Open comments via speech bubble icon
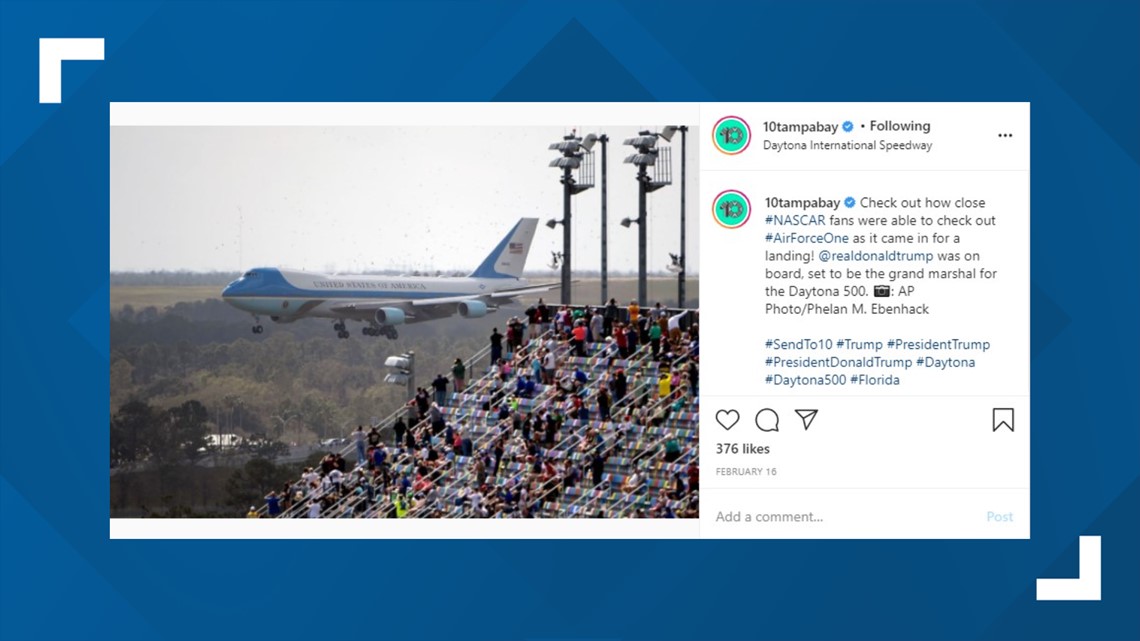Viewport: 1140px width, 641px height. [x=766, y=420]
